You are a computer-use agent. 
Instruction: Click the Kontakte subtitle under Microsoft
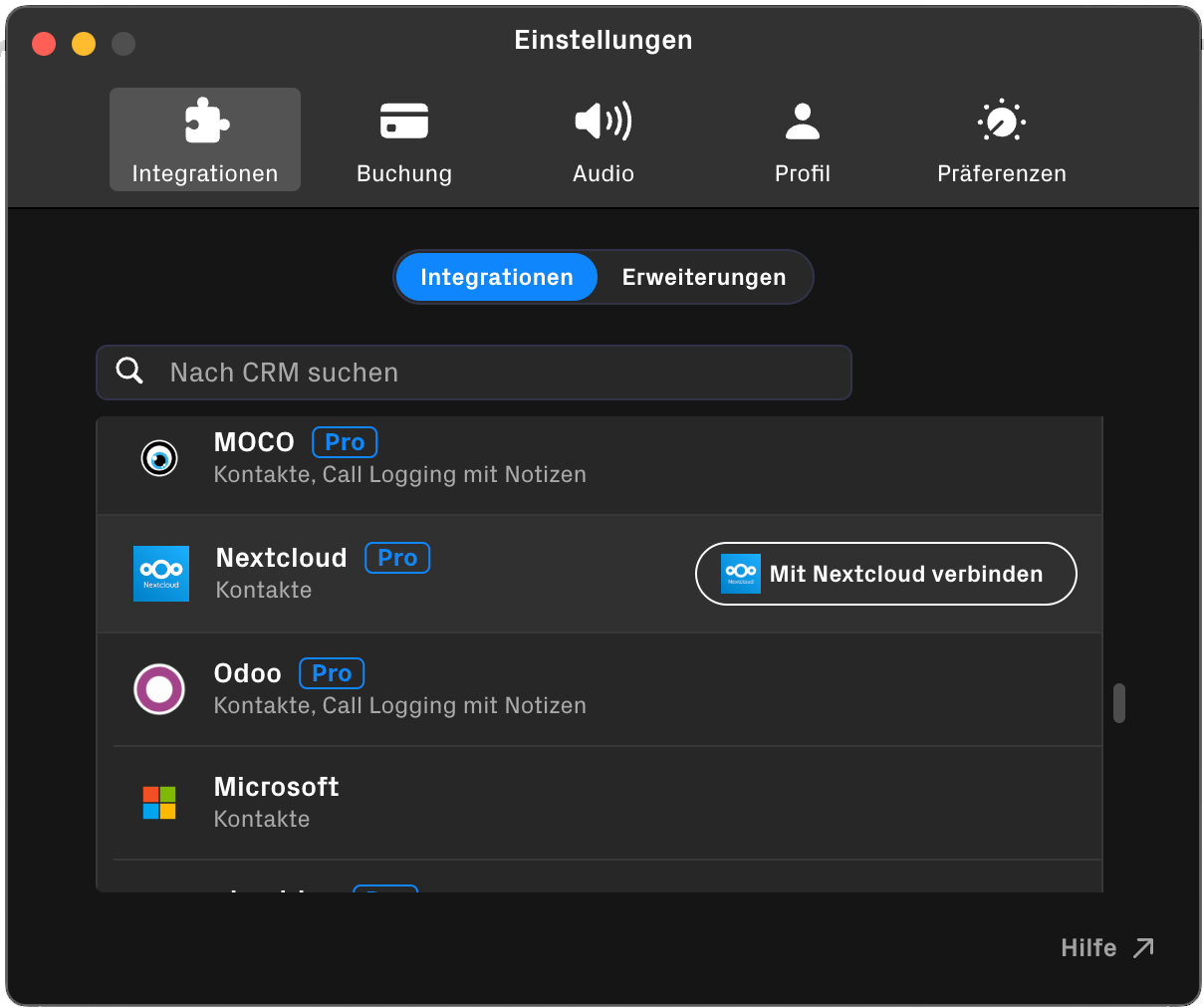tap(262, 819)
